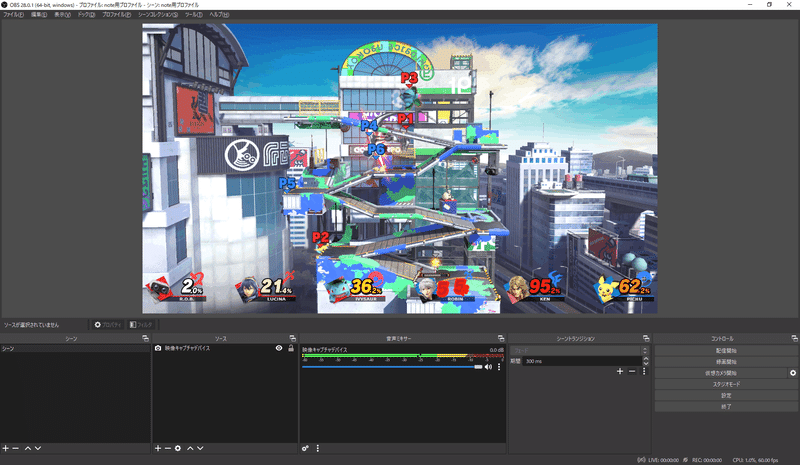Click the 0.0 dB audio level label

pyautogui.click(x=496, y=350)
